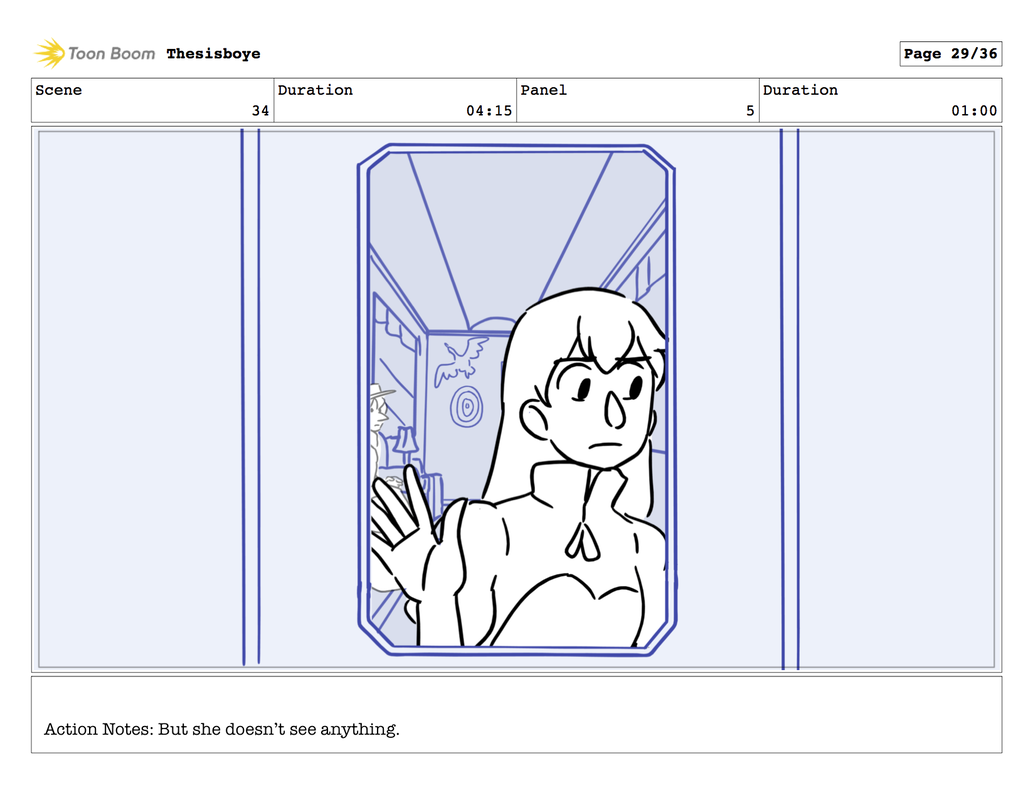Click the Panel label
1033x800 pixels.
tap(544, 90)
